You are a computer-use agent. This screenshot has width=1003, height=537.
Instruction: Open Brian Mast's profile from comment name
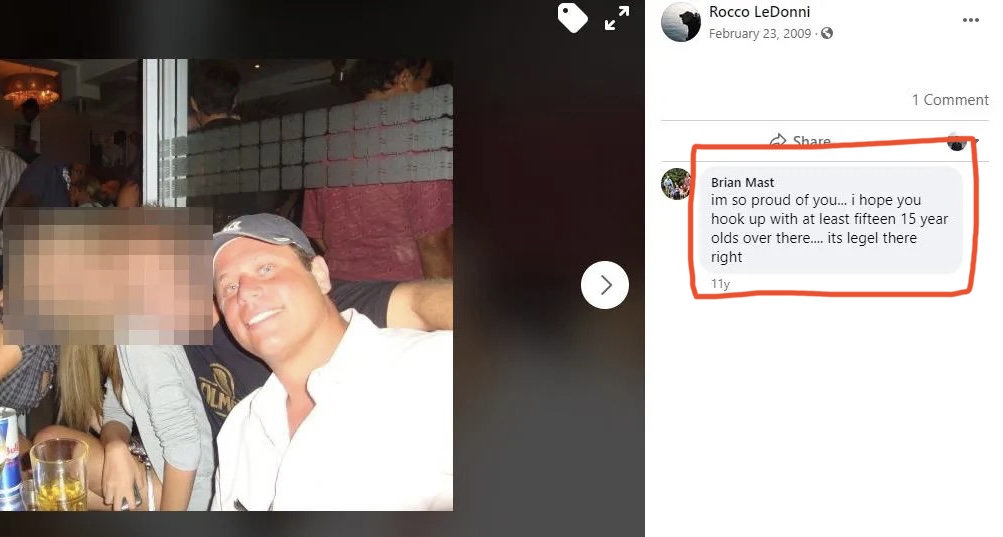coord(742,182)
